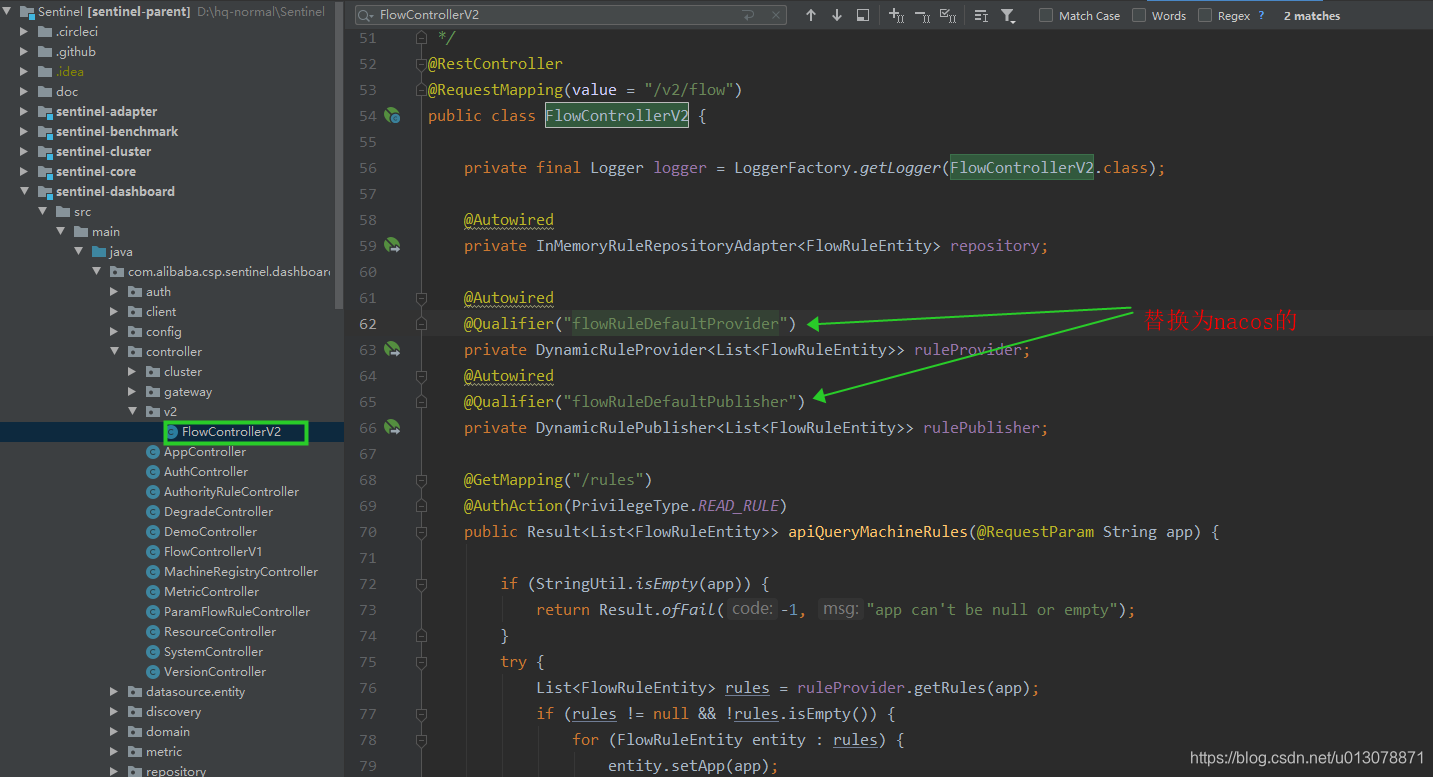Fold the code block at line 61
Image resolution: width=1433 pixels, height=777 pixels.
[x=421, y=298]
